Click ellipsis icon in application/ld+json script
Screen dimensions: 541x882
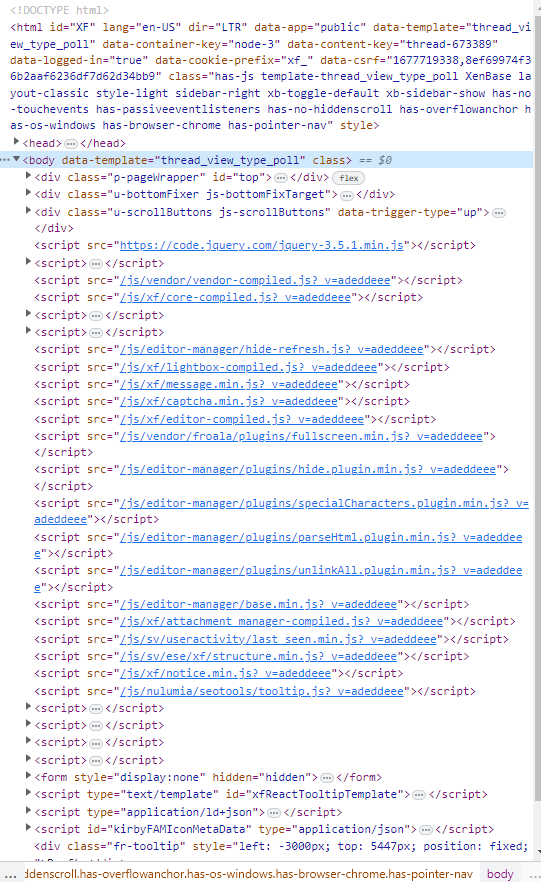[x=274, y=812]
